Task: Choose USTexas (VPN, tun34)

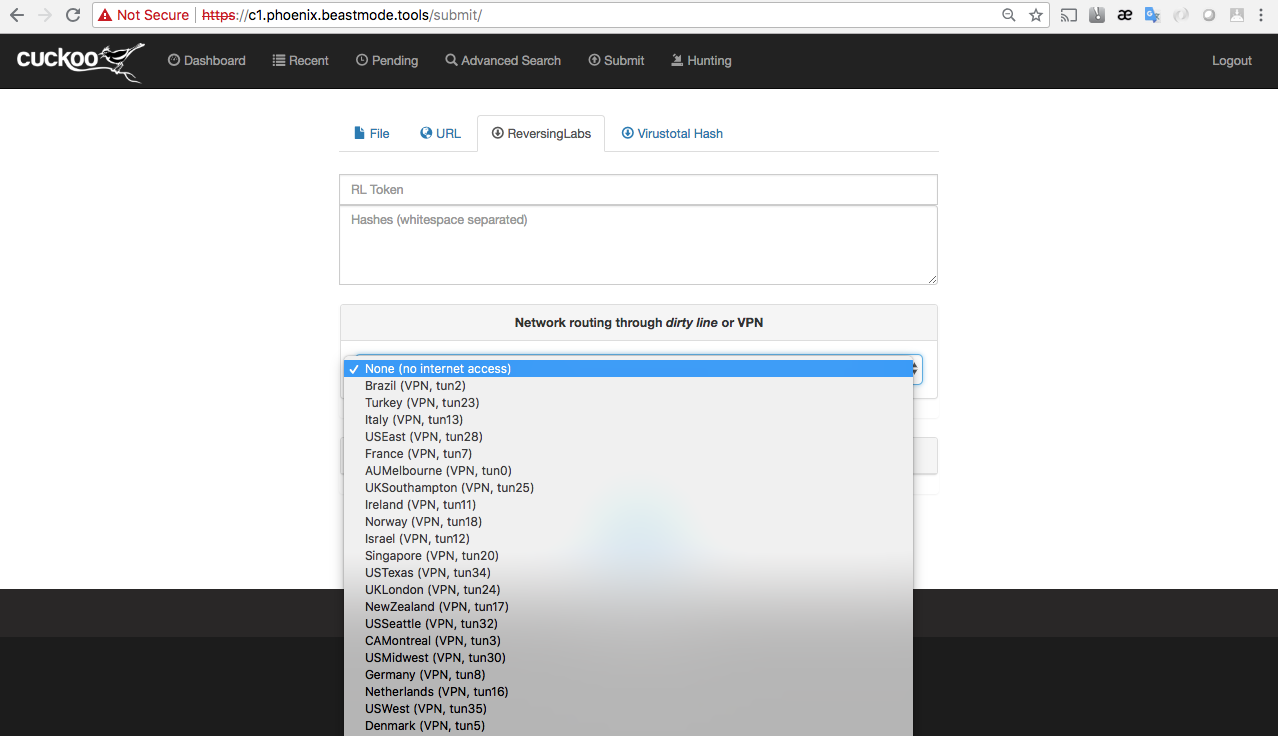Action: click(x=628, y=573)
